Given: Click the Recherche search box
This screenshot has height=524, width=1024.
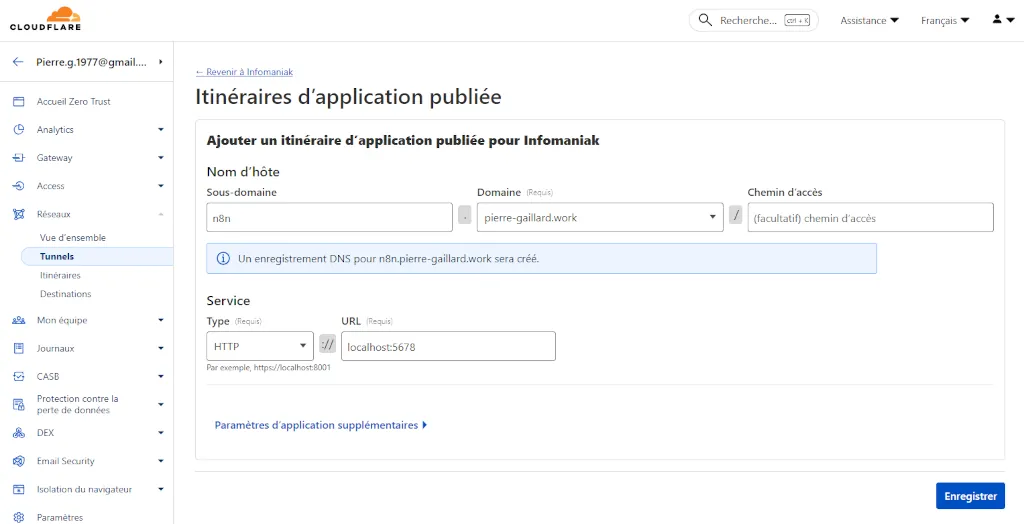Looking at the screenshot, I should click(x=754, y=20).
